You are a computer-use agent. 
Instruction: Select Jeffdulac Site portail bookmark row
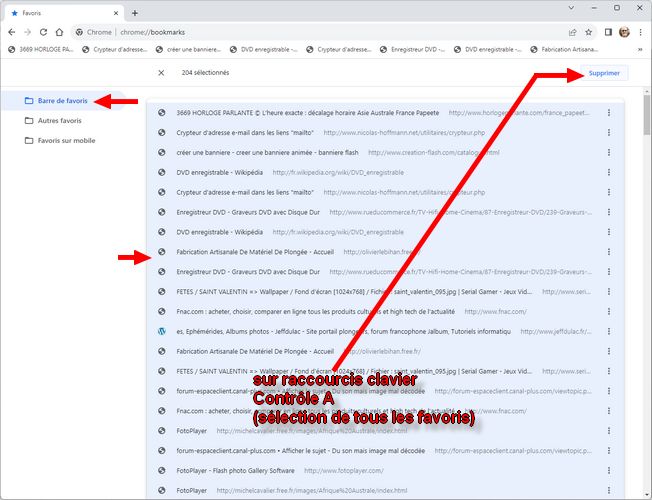click(x=385, y=332)
